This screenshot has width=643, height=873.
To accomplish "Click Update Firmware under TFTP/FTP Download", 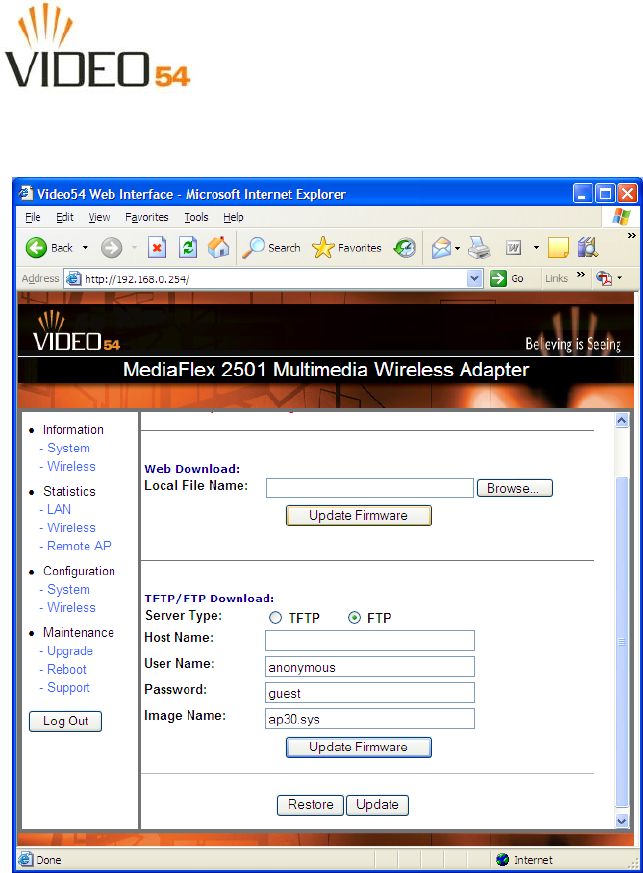I will [359, 747].
